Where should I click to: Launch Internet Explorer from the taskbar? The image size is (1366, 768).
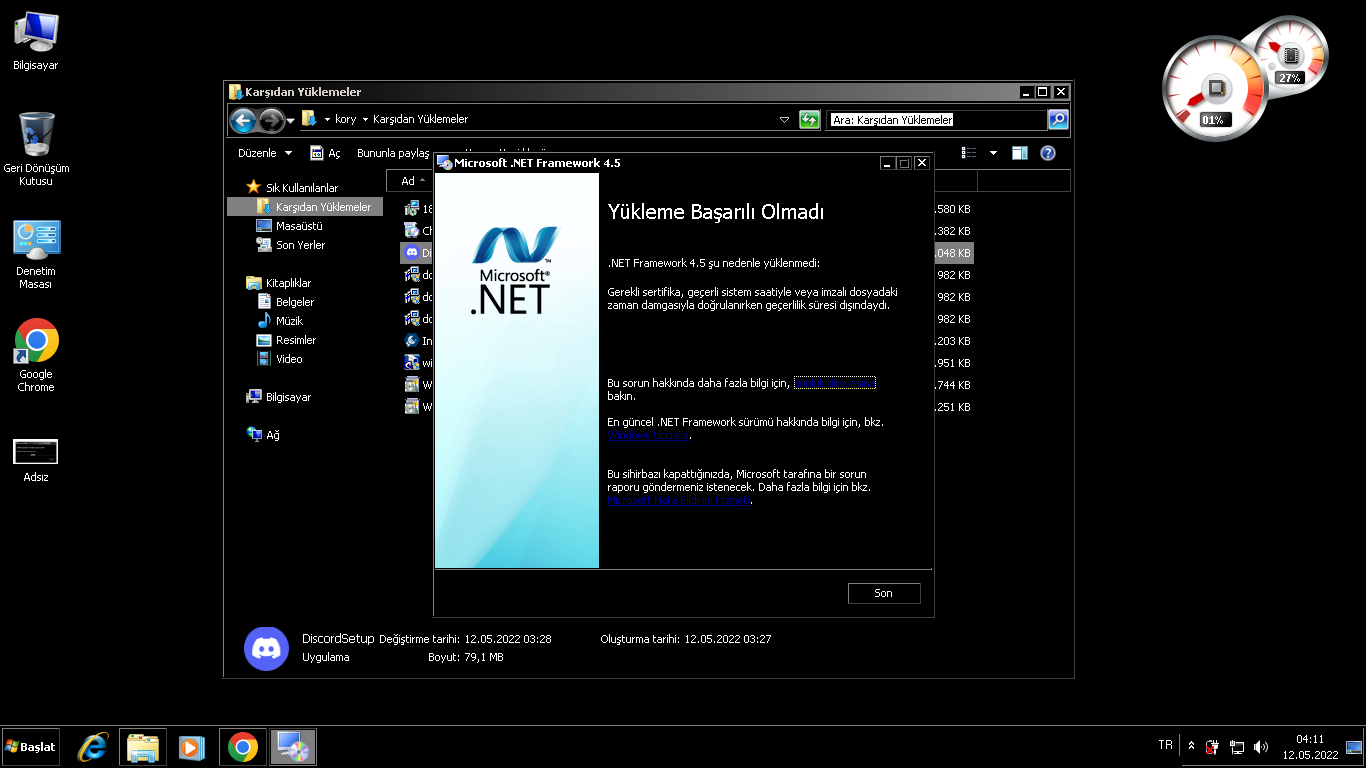(93, 747)
